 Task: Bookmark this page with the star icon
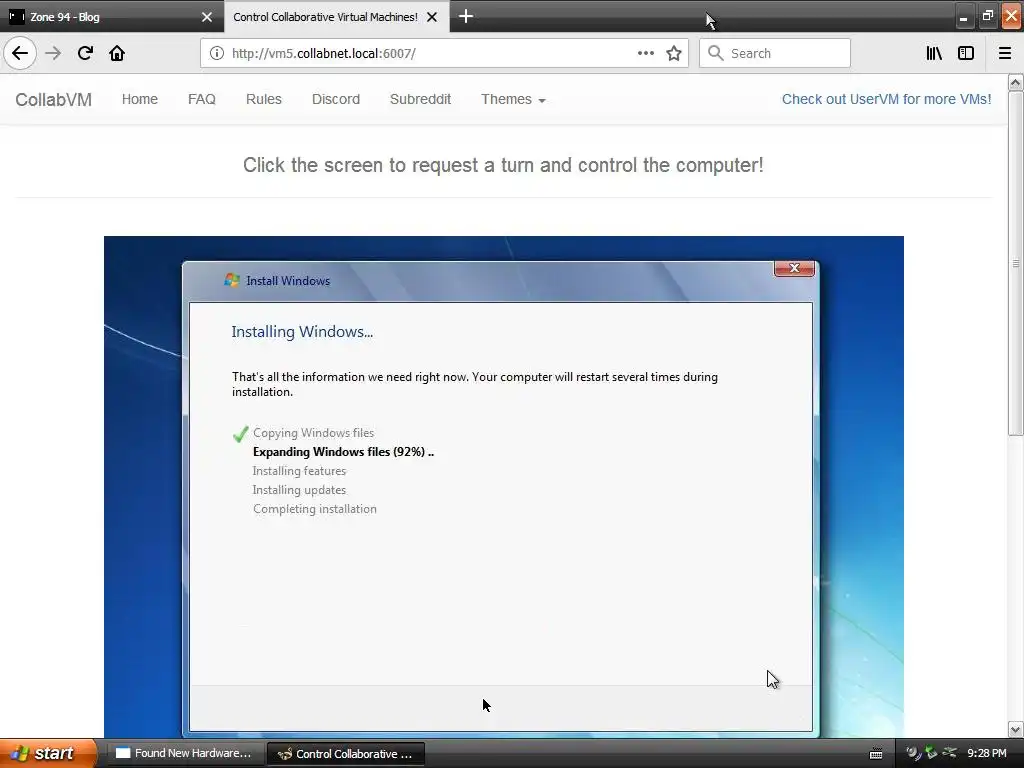click(674, 53)
